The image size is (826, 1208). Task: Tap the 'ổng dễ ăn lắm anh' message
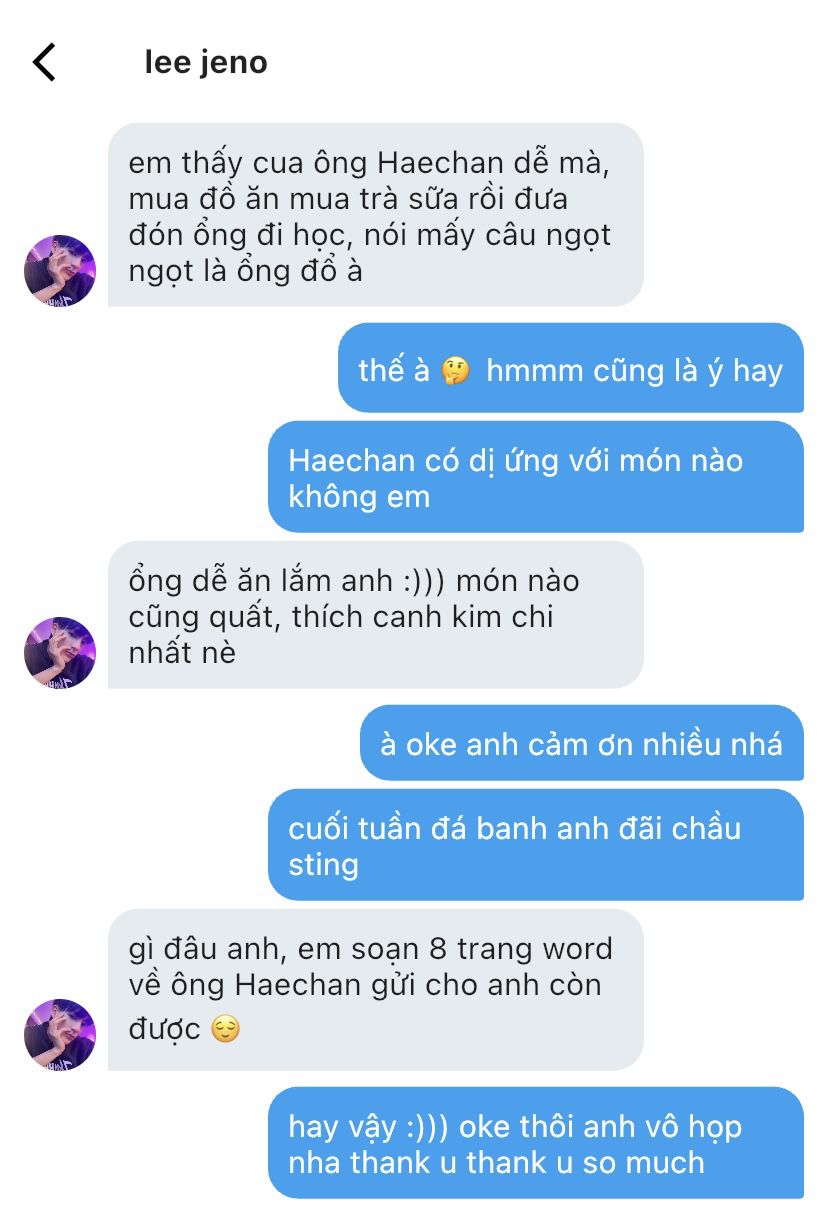[x=375, y=615]
